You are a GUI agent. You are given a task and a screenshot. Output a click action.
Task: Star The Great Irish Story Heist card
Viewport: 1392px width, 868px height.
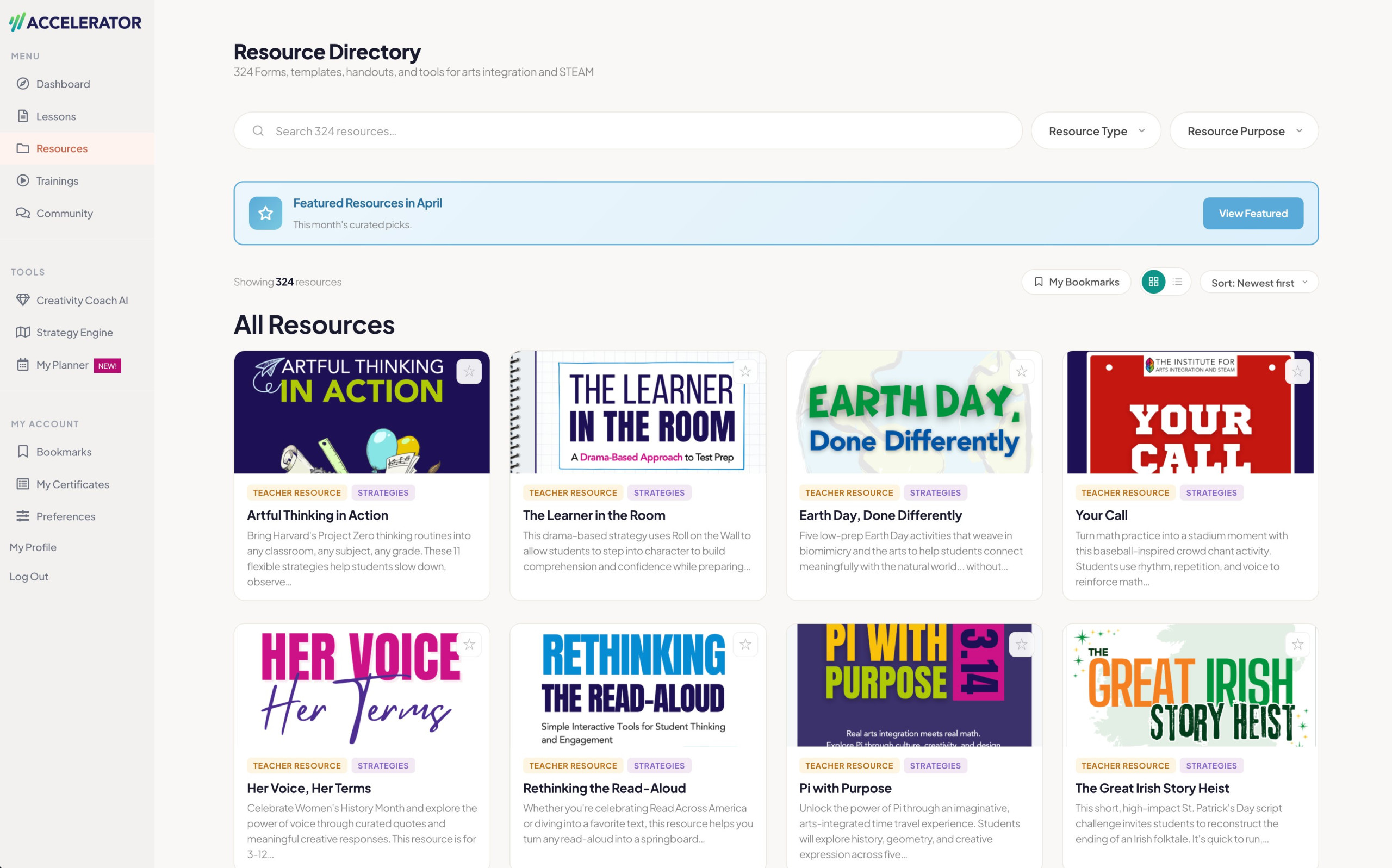click(x=1298, y=644)
